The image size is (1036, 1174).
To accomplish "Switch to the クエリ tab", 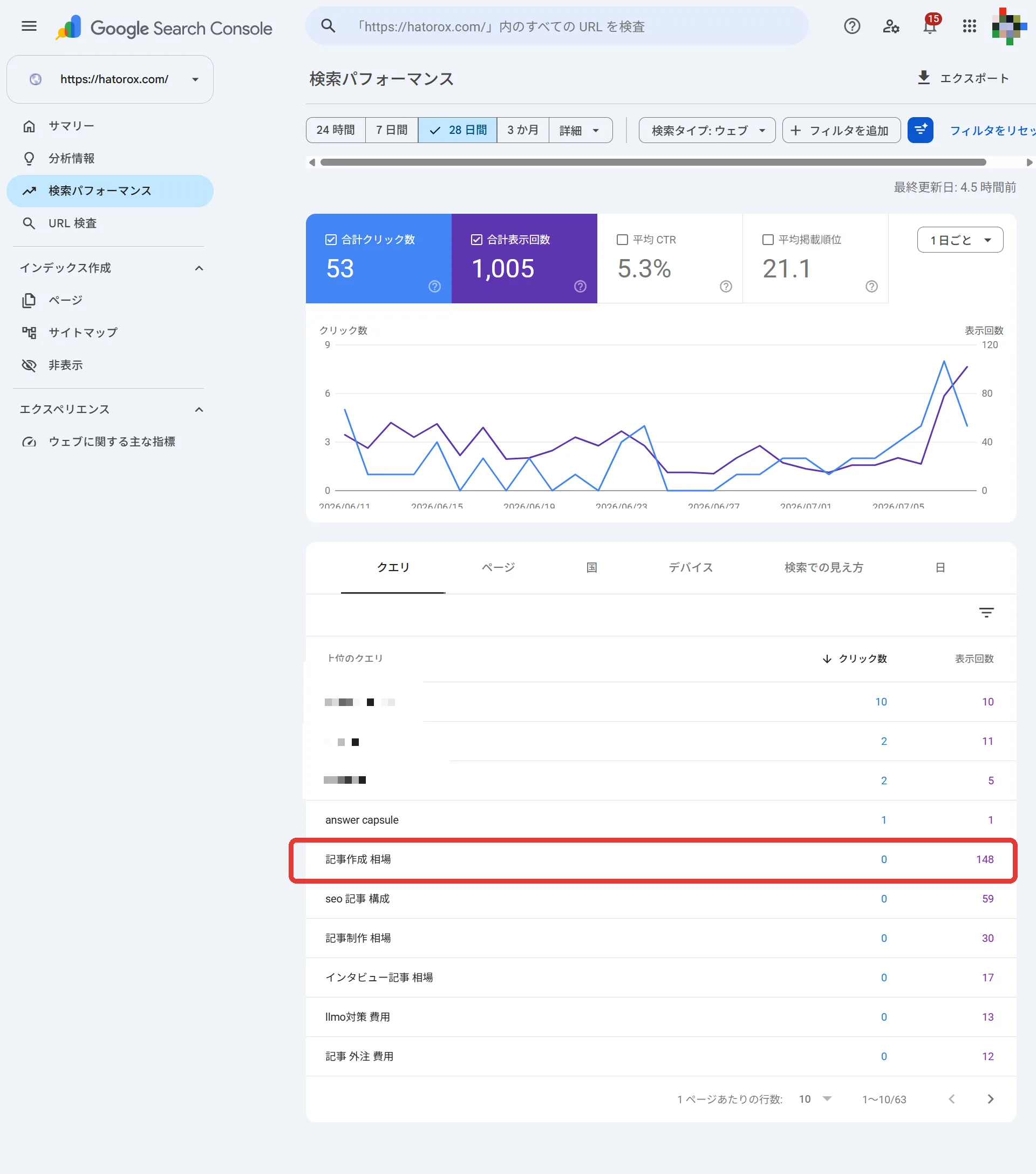I will 393,567.
